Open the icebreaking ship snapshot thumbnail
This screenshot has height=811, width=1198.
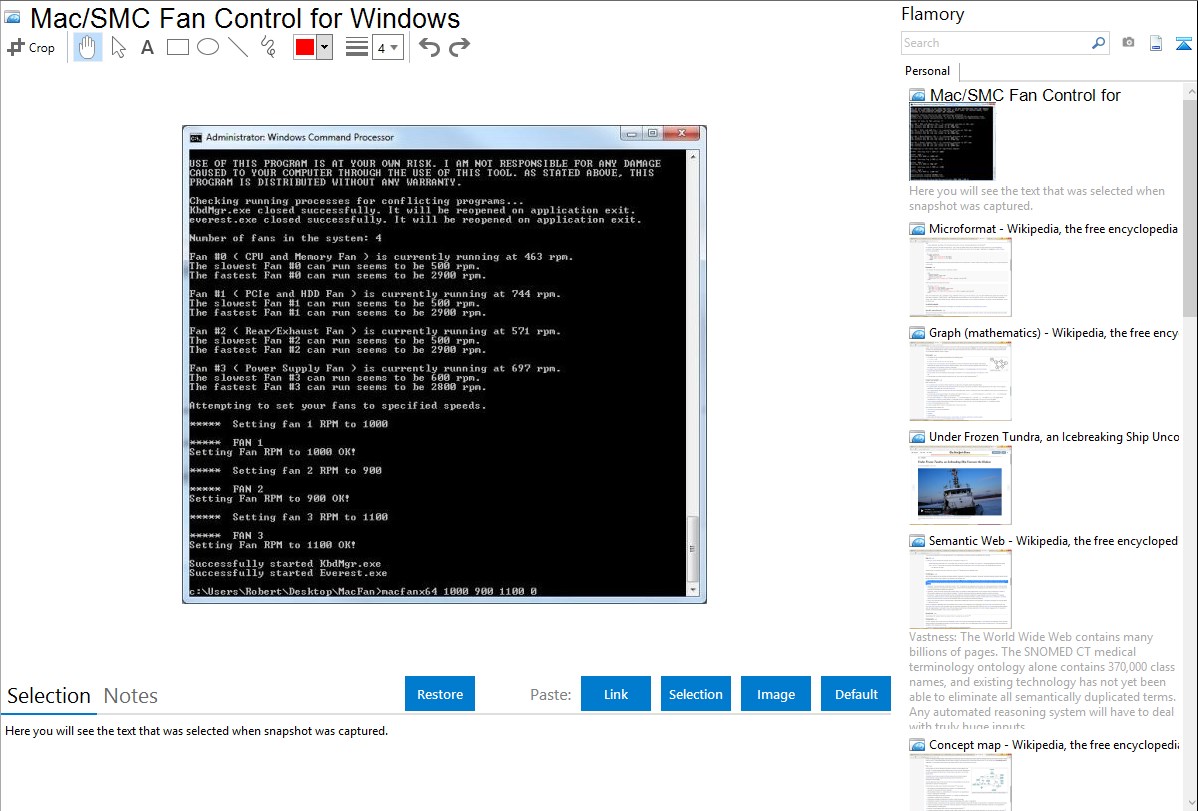click(x=960, y=485)
